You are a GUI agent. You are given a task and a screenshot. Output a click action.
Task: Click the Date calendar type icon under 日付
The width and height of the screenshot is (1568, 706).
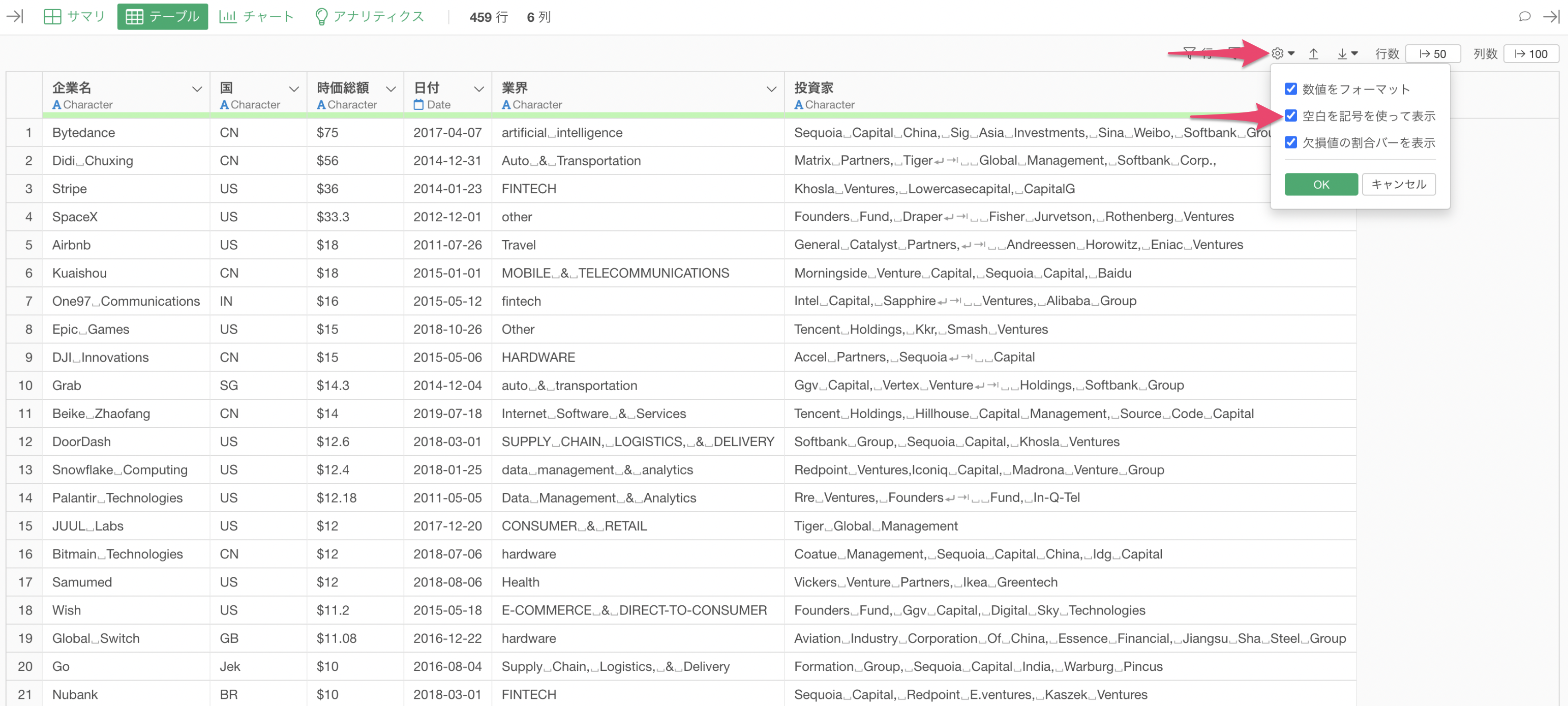click(x=418, y=105)
